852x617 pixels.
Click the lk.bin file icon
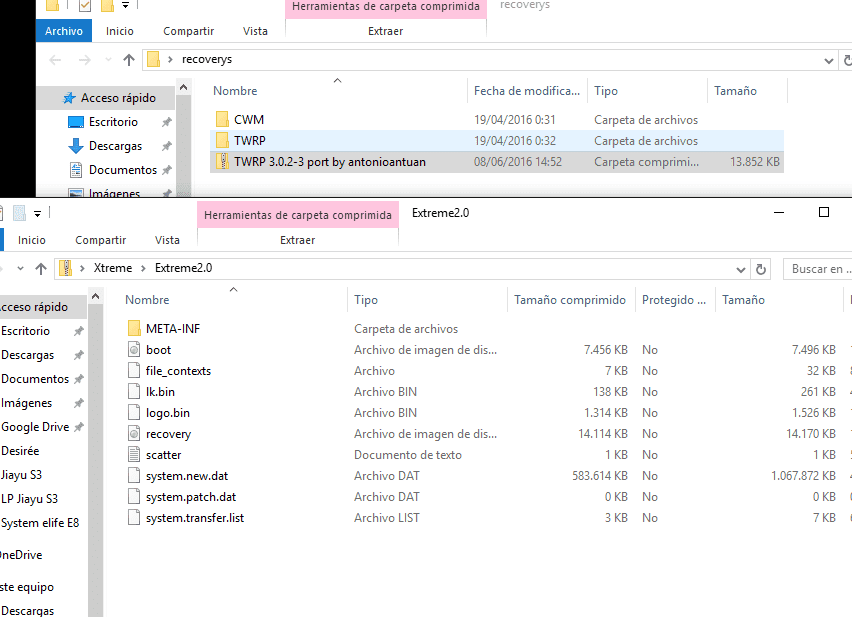[134, 392]
